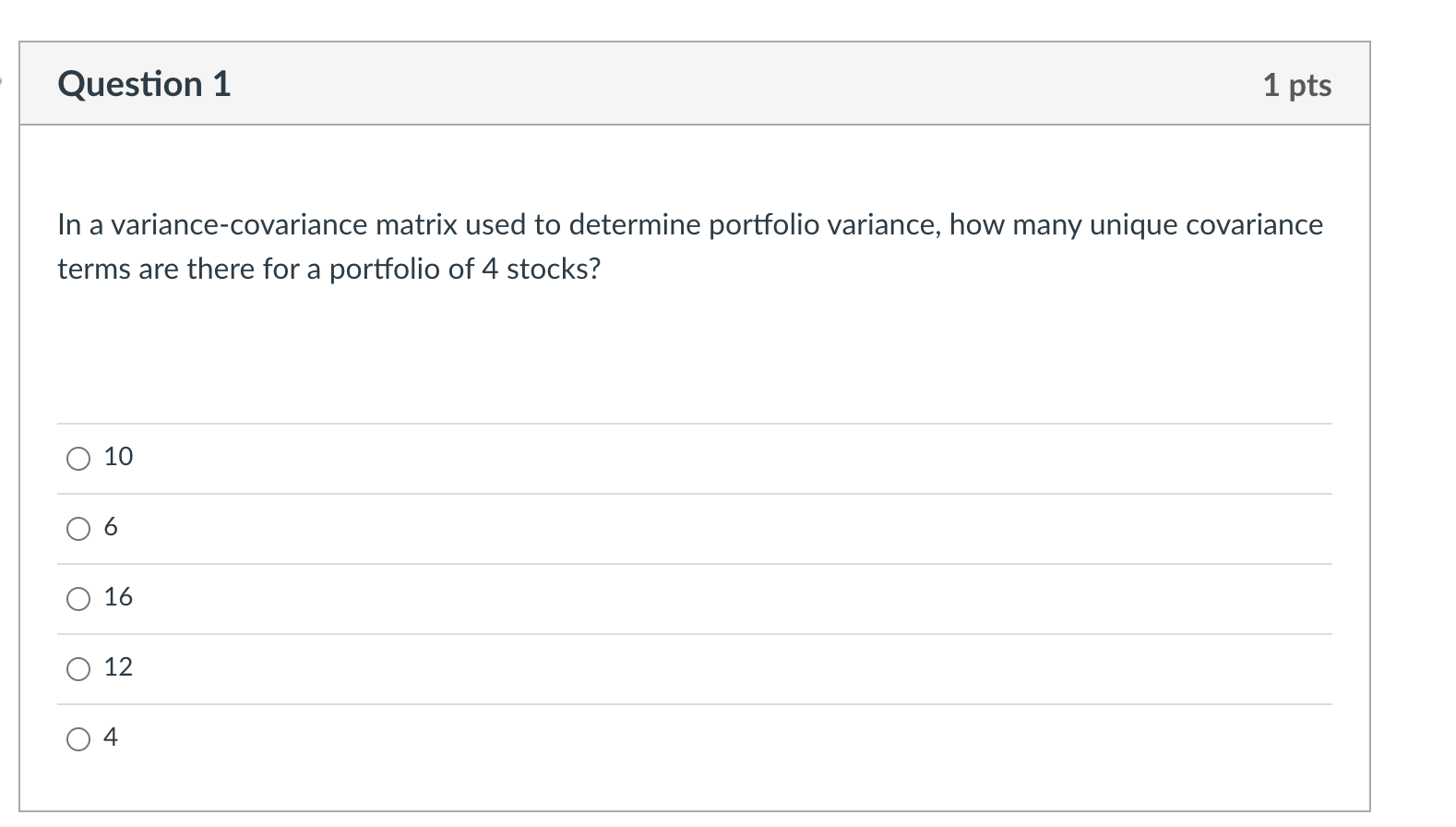Click the answer option text "6"
The height and width of the screenshot is (827, 1456).
click(111, 527)
